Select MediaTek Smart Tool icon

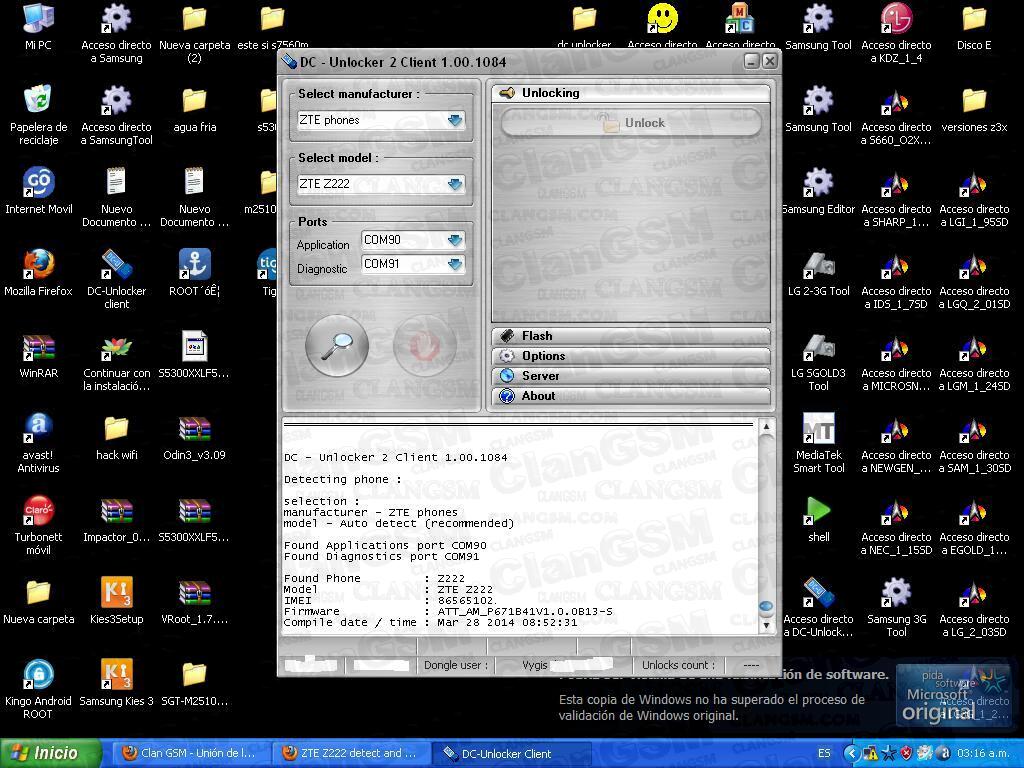(818, 443)
